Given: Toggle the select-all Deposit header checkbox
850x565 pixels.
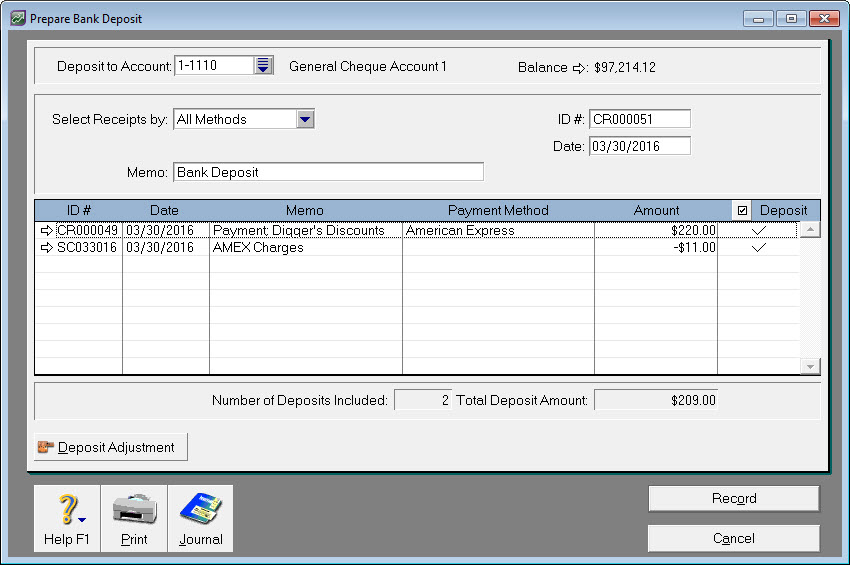Looking at the screenshot, I should (x=742, y=210).
